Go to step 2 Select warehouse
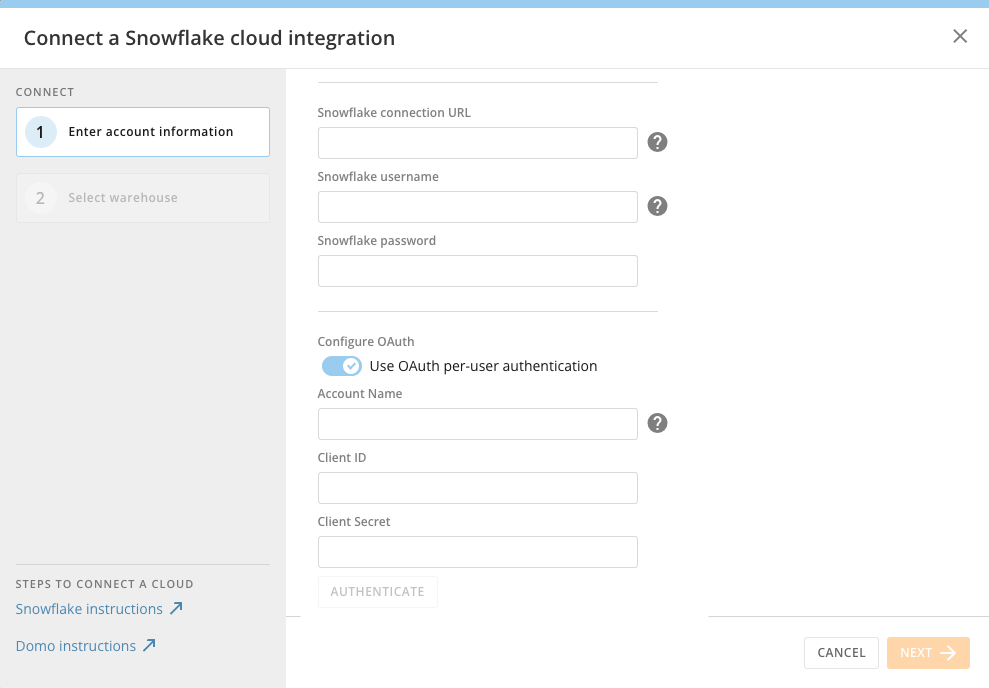 tap(143, 198)
